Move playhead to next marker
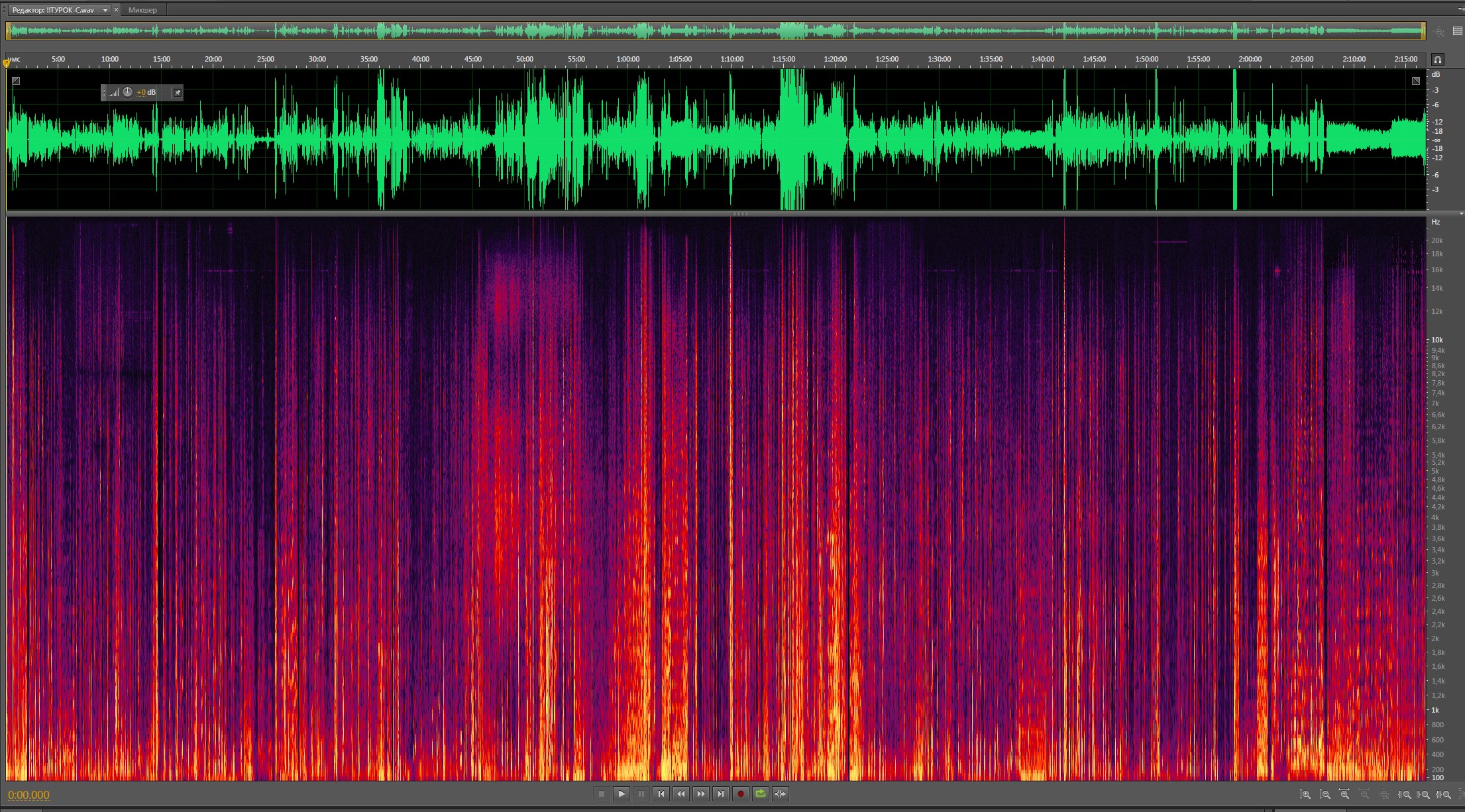The height and width of the screenshot is (812, 1465). 721,793
